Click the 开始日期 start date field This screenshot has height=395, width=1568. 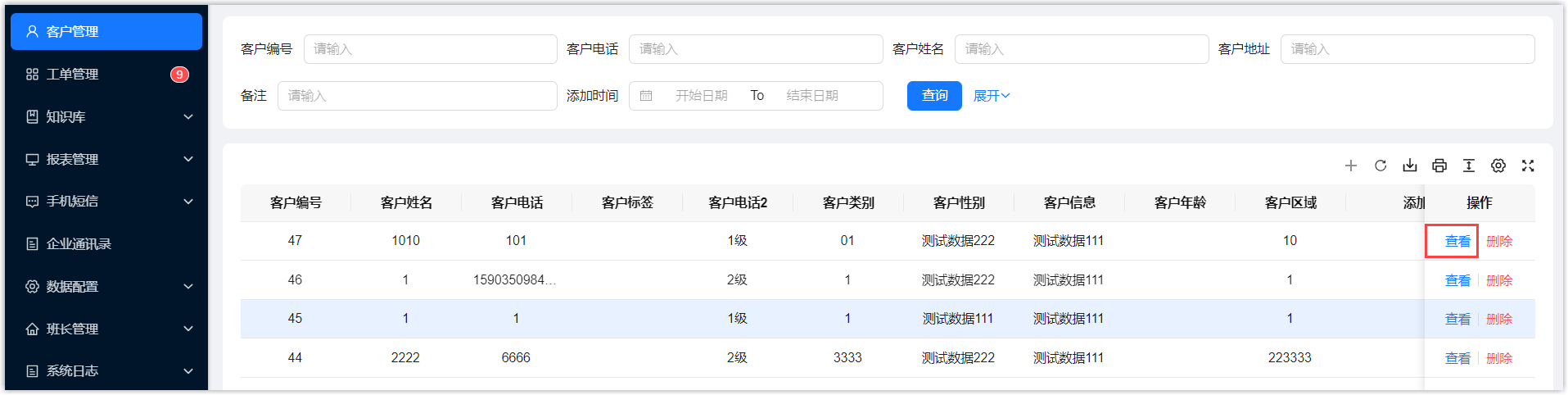[702, 96]
